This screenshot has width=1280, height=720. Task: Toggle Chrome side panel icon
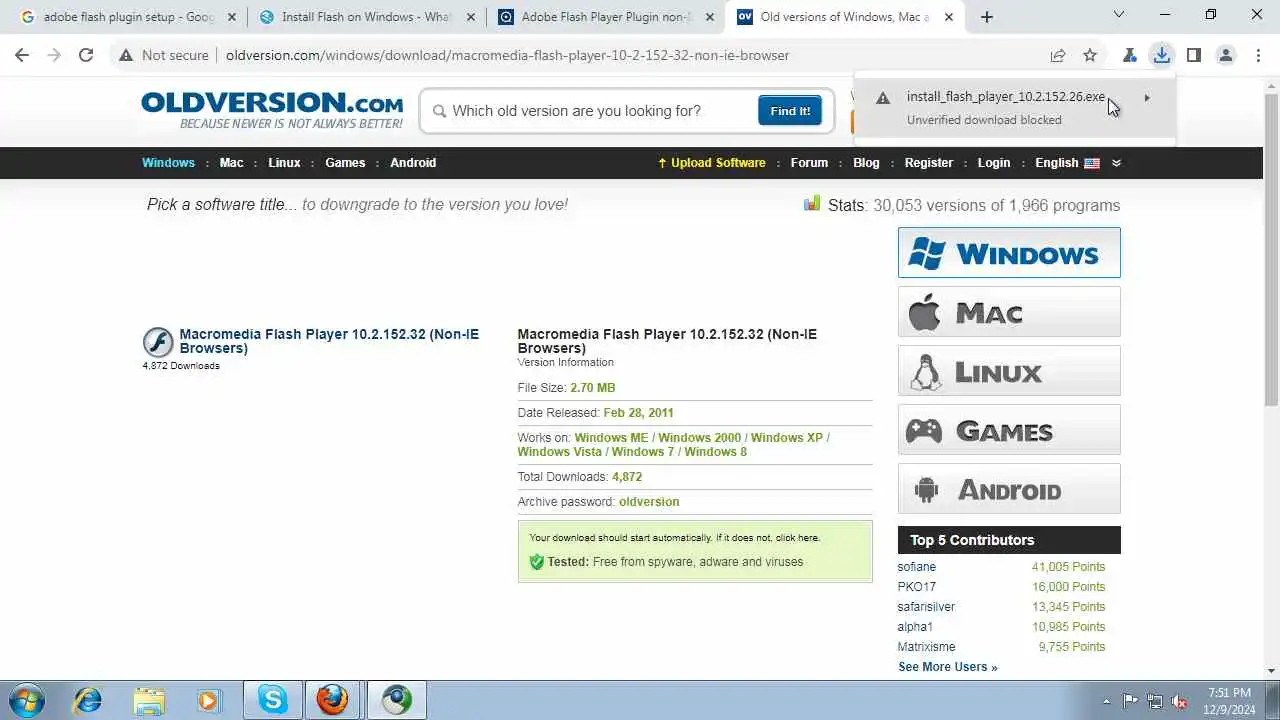[1193, 55]
